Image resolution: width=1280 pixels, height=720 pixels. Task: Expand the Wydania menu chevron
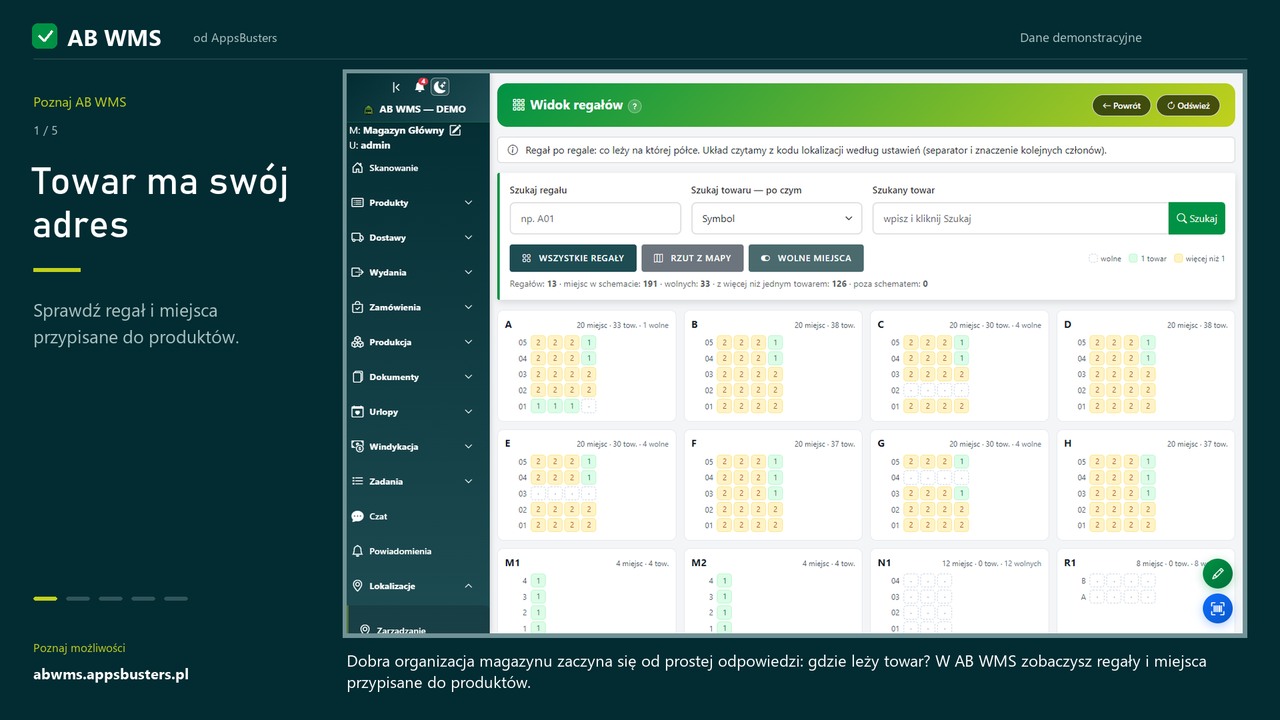pyautogui.click(x=469, y=272)
